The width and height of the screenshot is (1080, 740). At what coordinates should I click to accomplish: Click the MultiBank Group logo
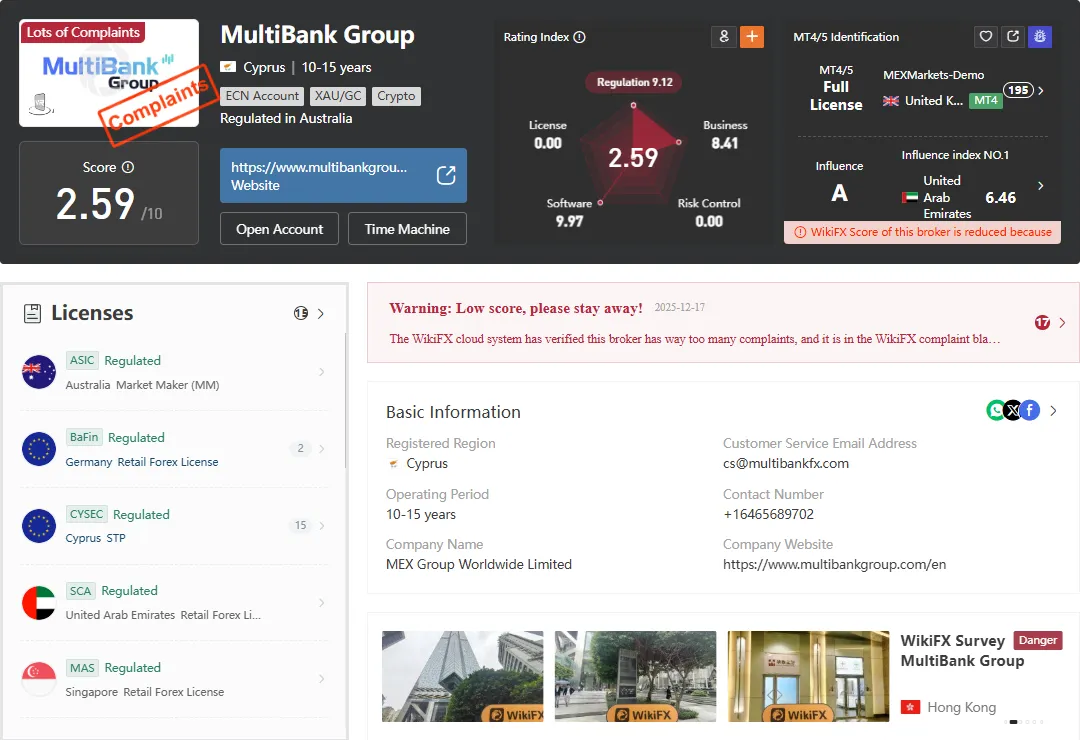coord(109,73)
